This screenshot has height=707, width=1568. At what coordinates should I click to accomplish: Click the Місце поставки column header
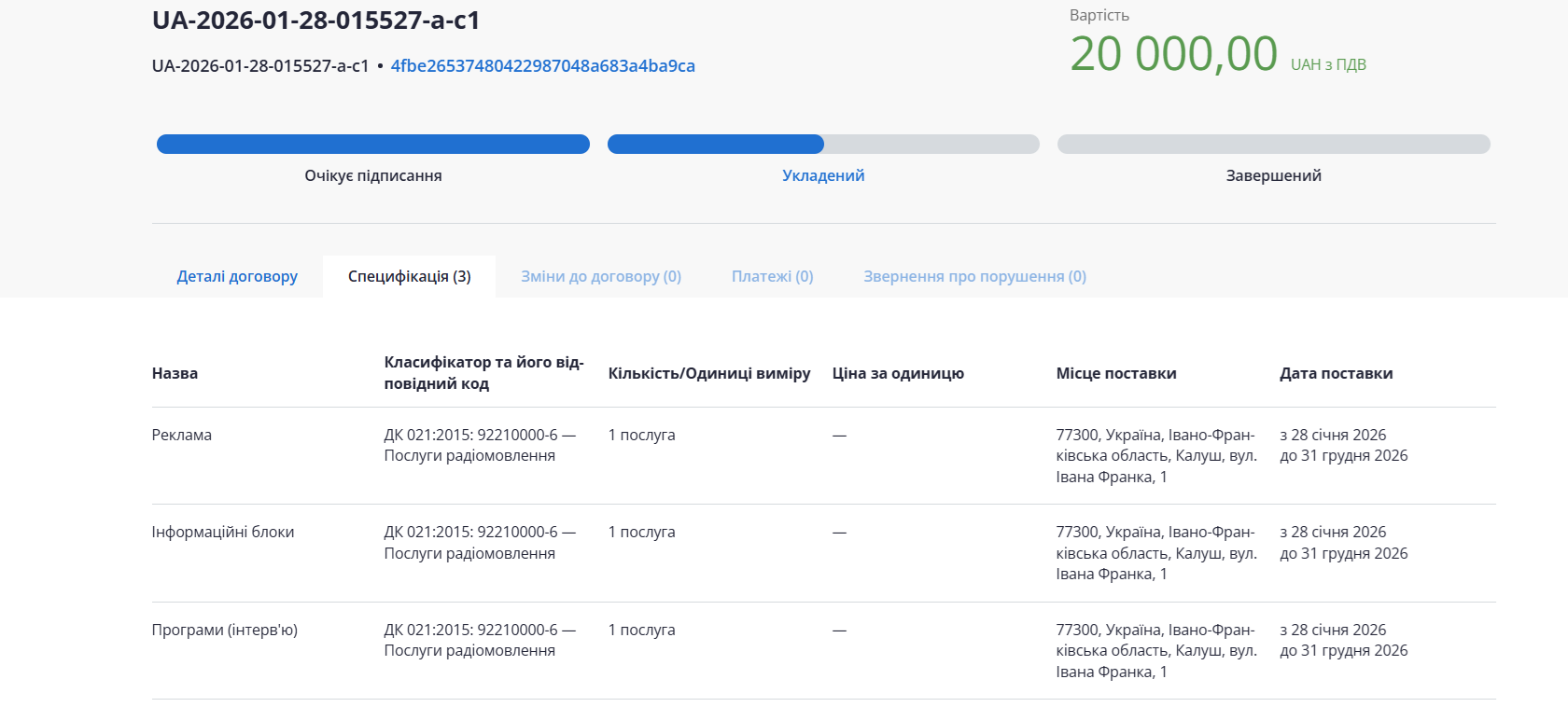tap(1115, 373)
